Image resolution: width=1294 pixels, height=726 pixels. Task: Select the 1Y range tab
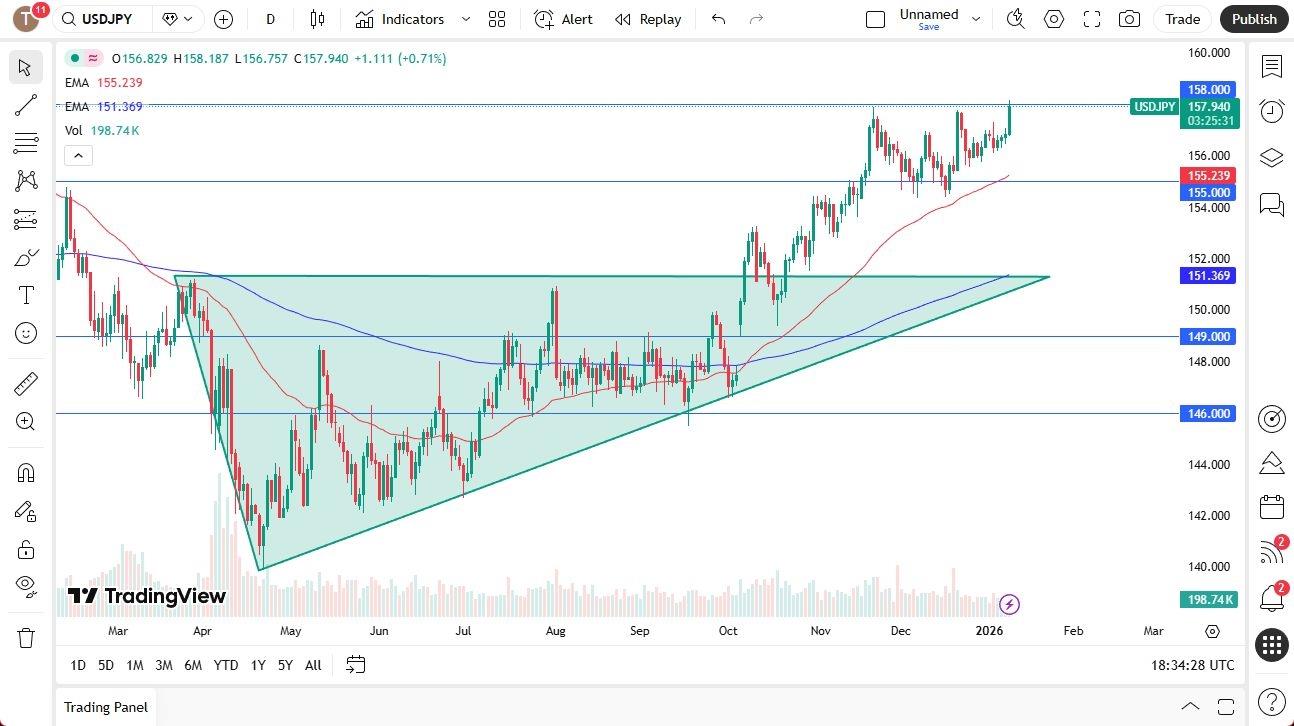(x=257, y=664)
